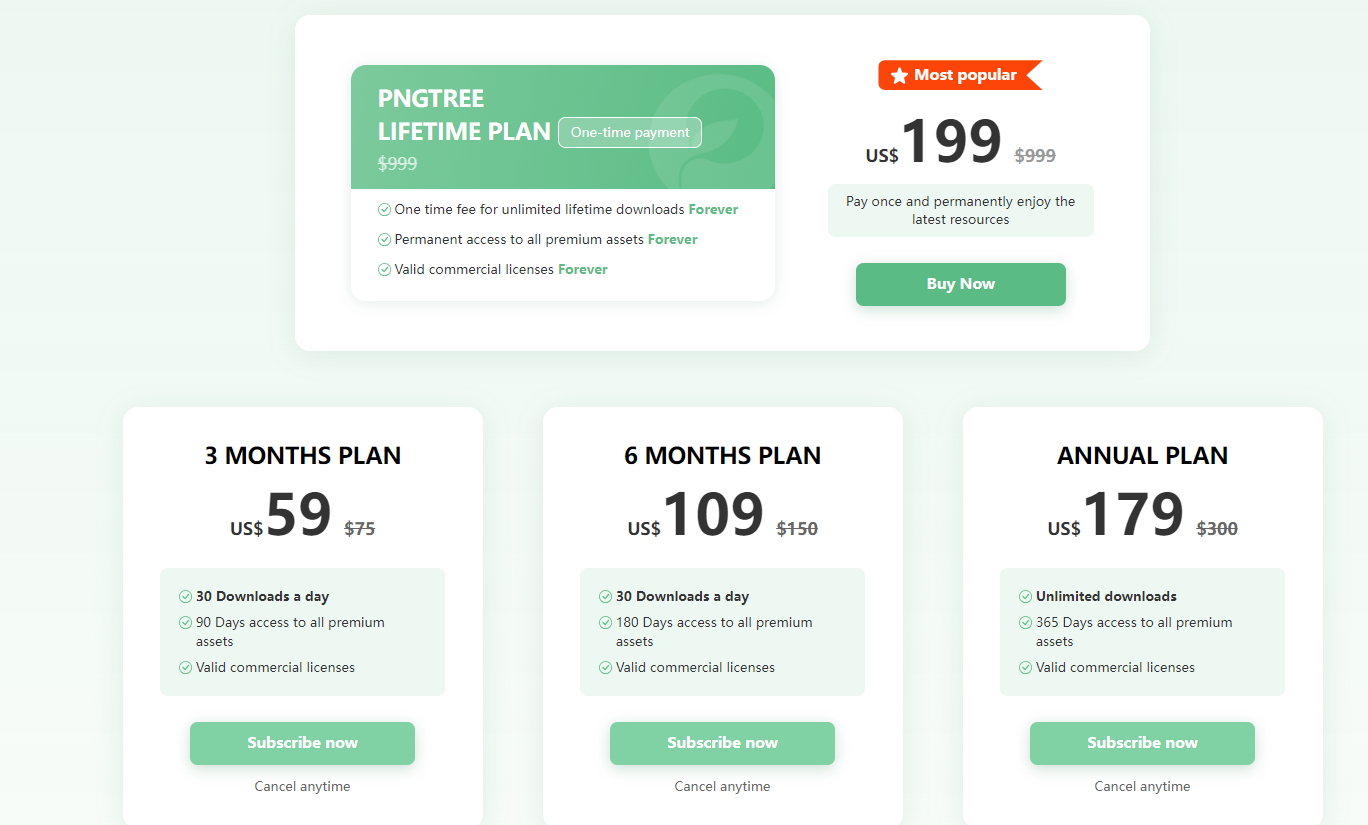This screenshot has height=825, width=1368.
Task: Click Cancel anytime under 6 Months Plan
Action: pyautogui.click(x=722, y=787)
